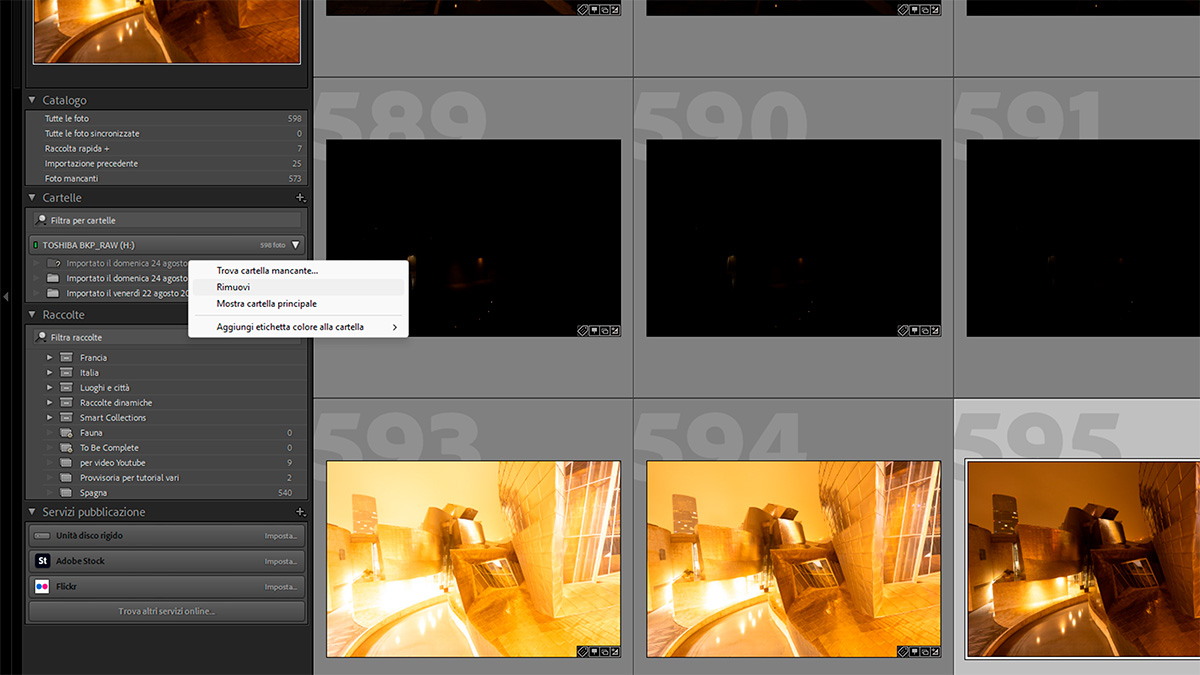Click the magnifier icon in Filtra raccolte
Image resolution: width=1200 pixels, height=675 pixels.
(x=42, y=337)
